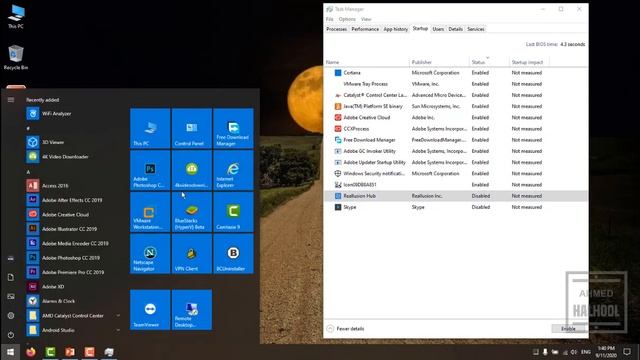Open Pictures in the start menu sidebar
The image size is (640, 360).
11,296
